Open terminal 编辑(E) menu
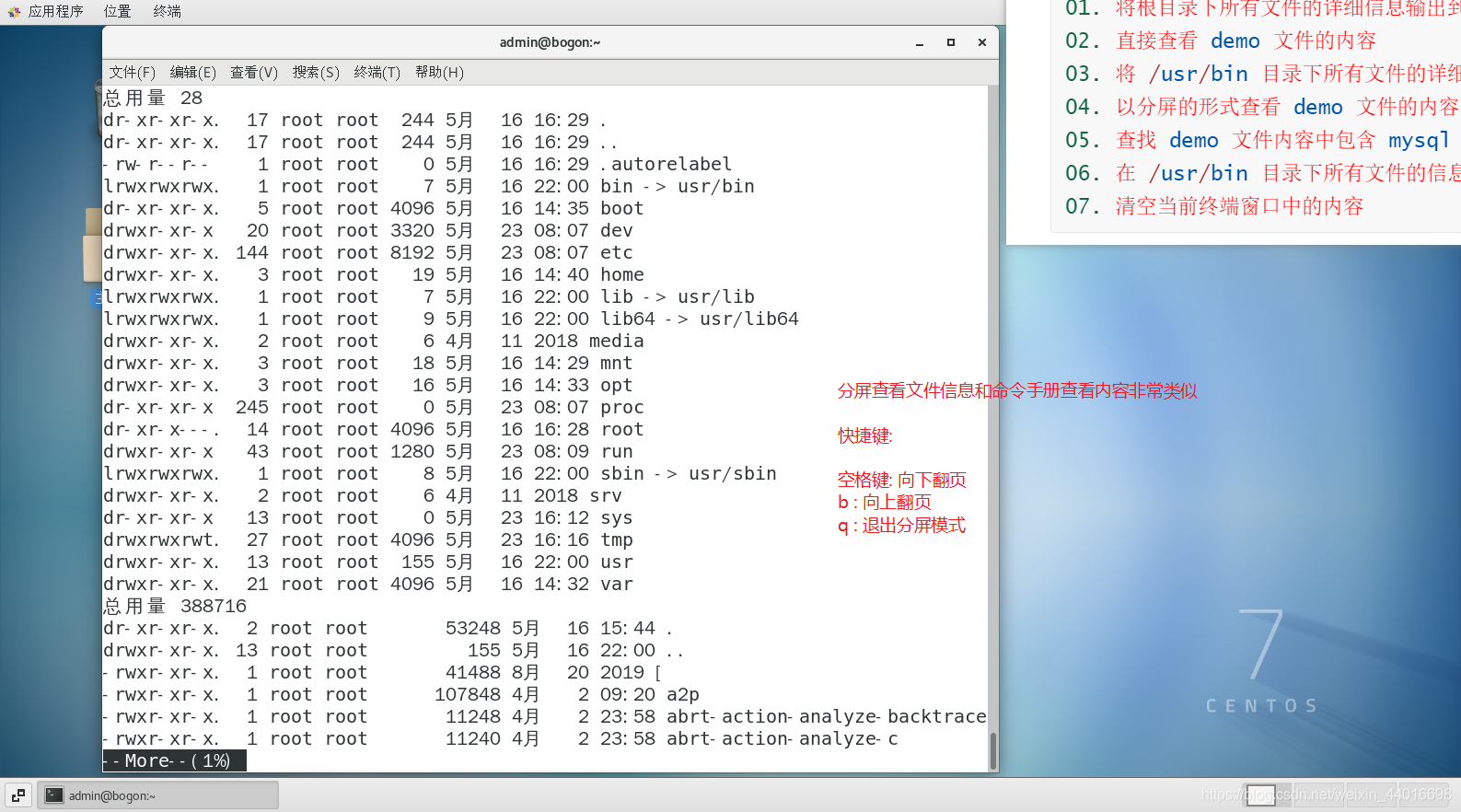The image size is (1461, 812). [193, 72]
